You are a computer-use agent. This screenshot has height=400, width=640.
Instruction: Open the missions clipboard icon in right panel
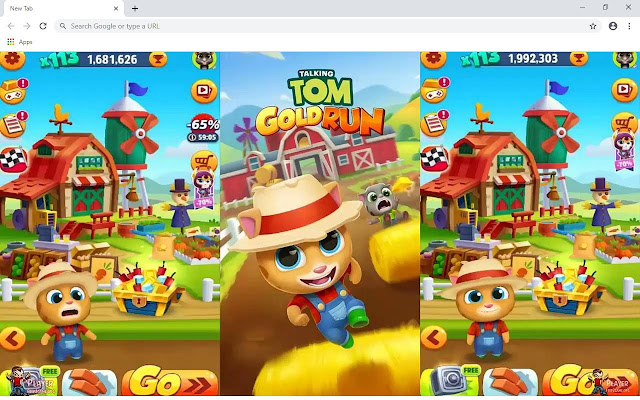(x=434, y=124)
